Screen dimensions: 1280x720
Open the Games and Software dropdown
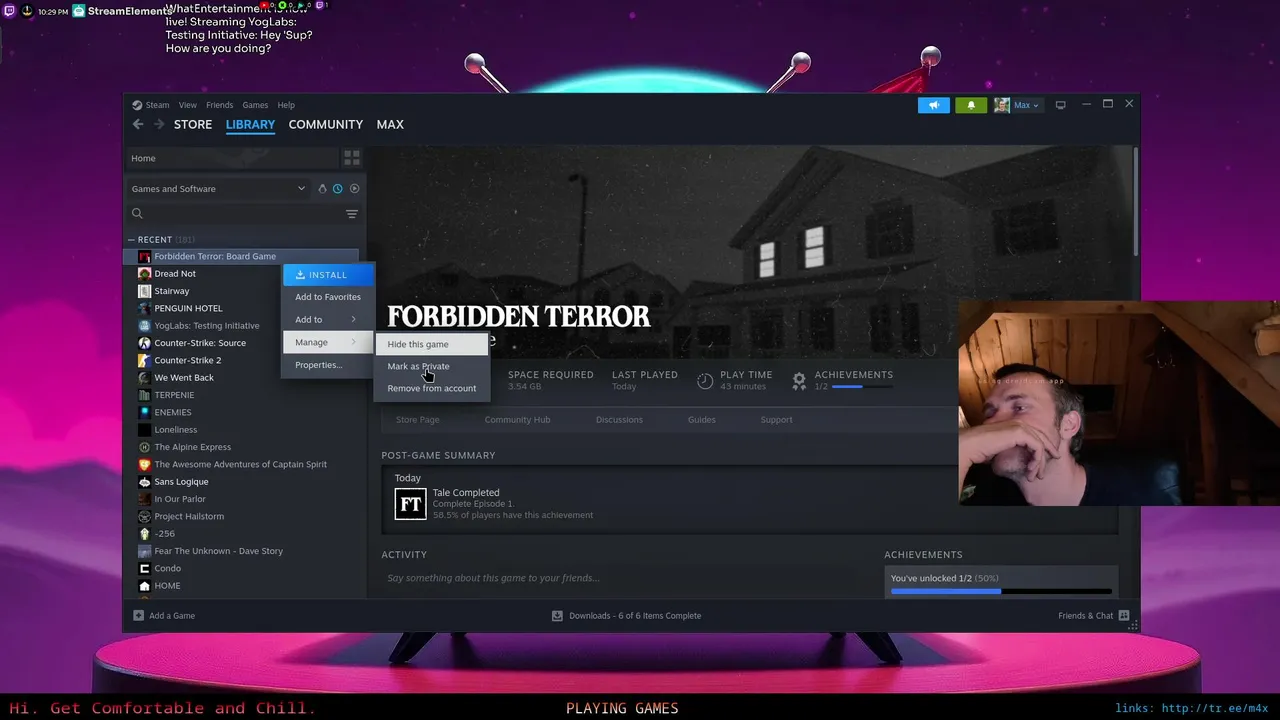pos(218,188)
